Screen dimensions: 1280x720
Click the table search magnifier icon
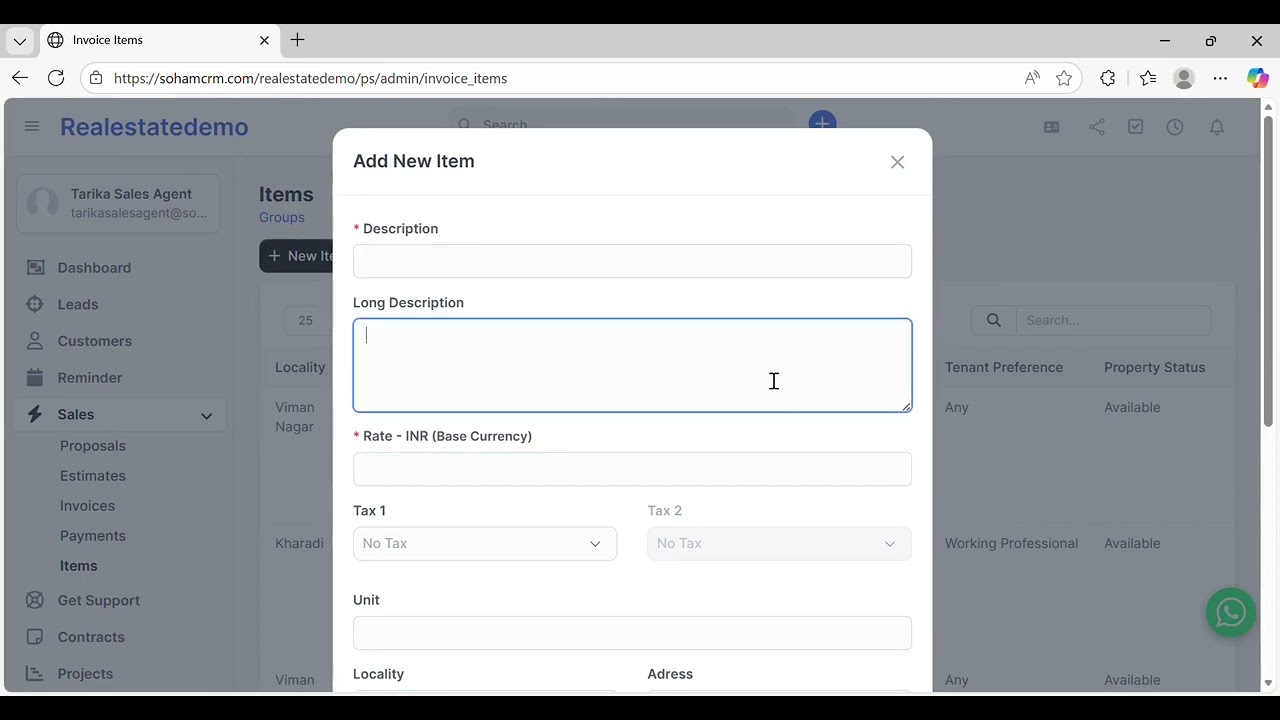(993, 320)
